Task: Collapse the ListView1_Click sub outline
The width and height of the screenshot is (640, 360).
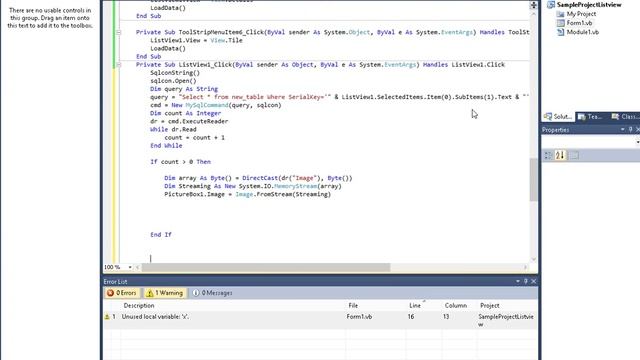Action: 118,64
